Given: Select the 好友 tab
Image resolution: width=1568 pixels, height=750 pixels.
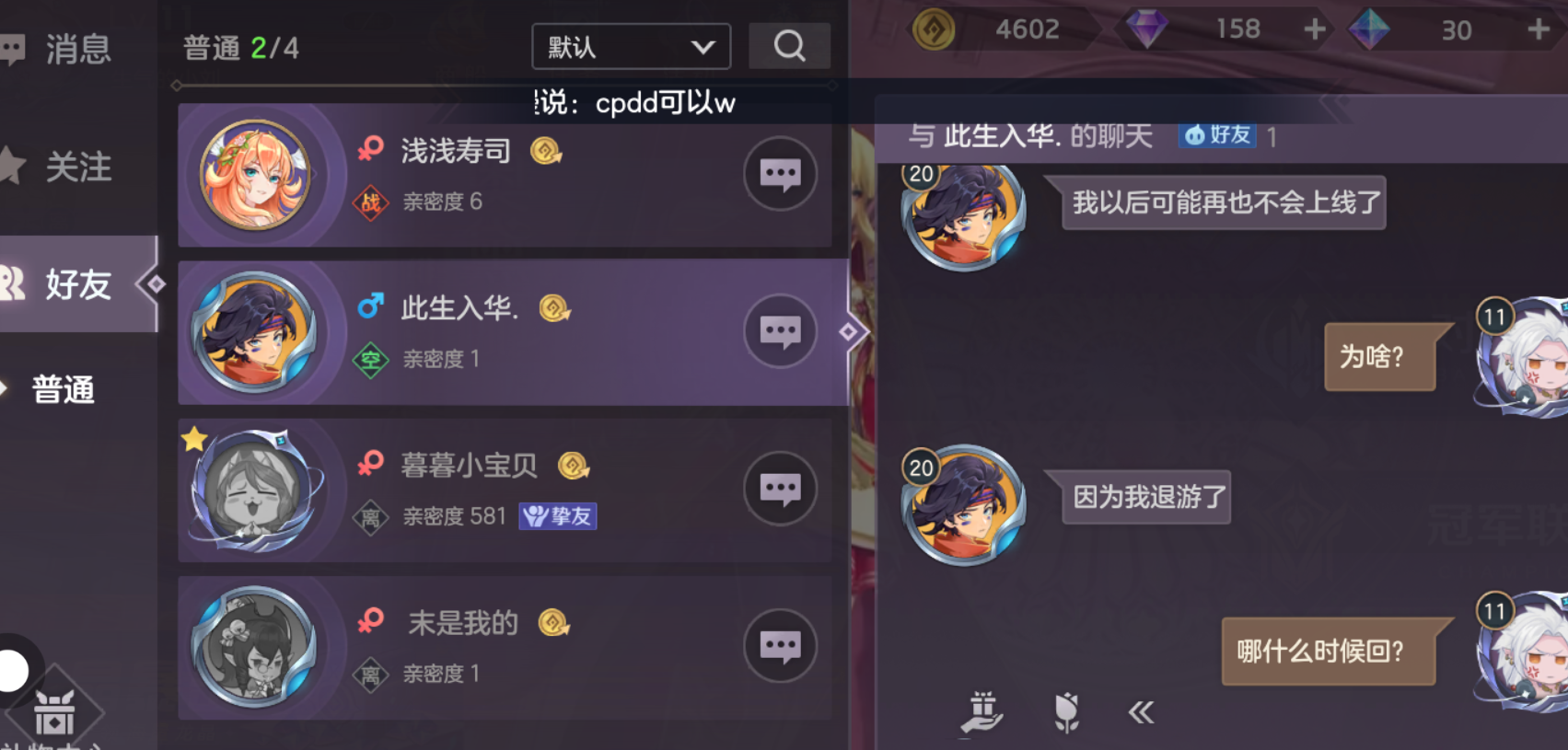Looking at the screenshot, I should [x=78, y=283].
